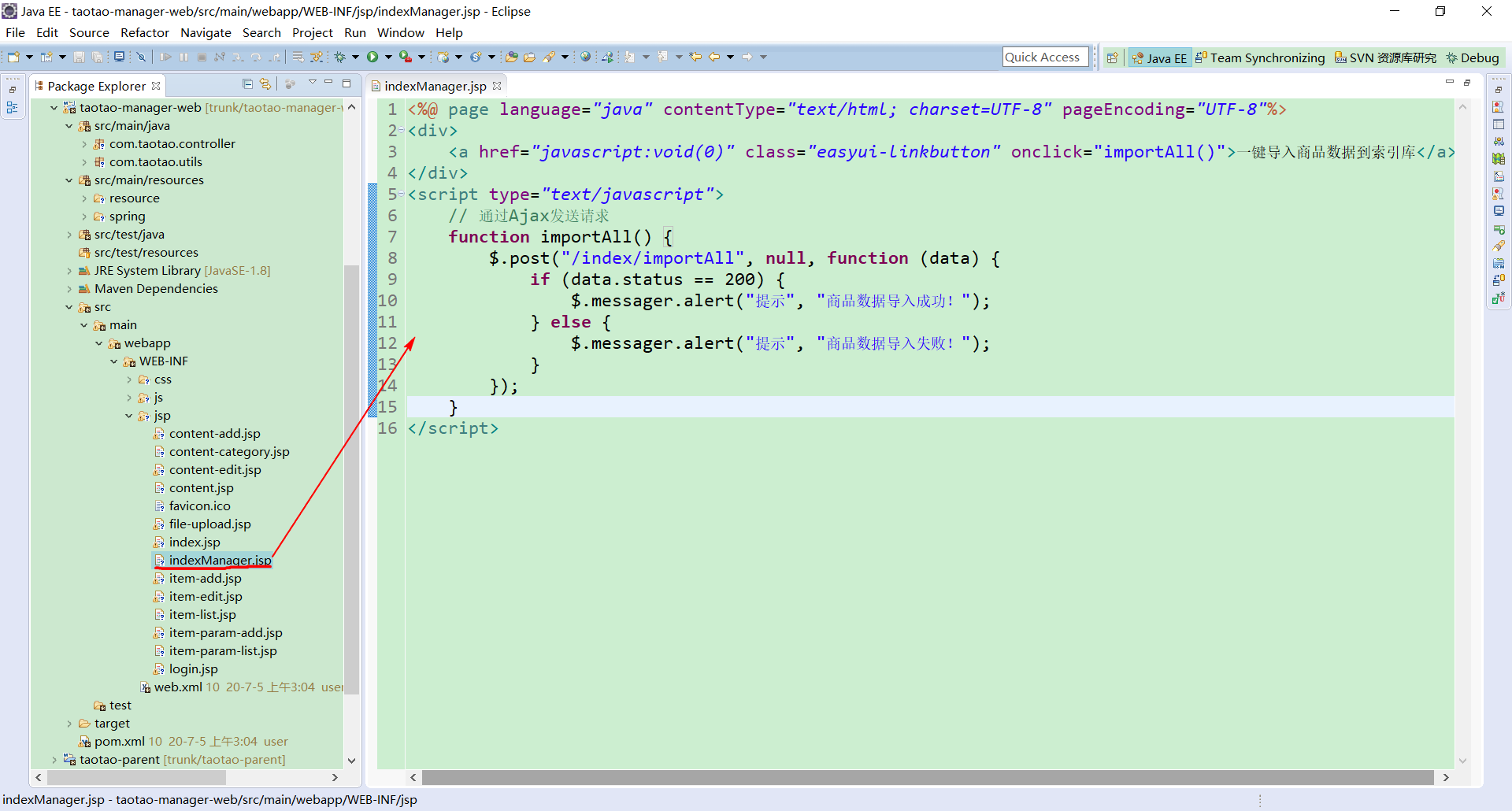
Task: Click the Last Edit Location icon
Action: tap(695, 57)
